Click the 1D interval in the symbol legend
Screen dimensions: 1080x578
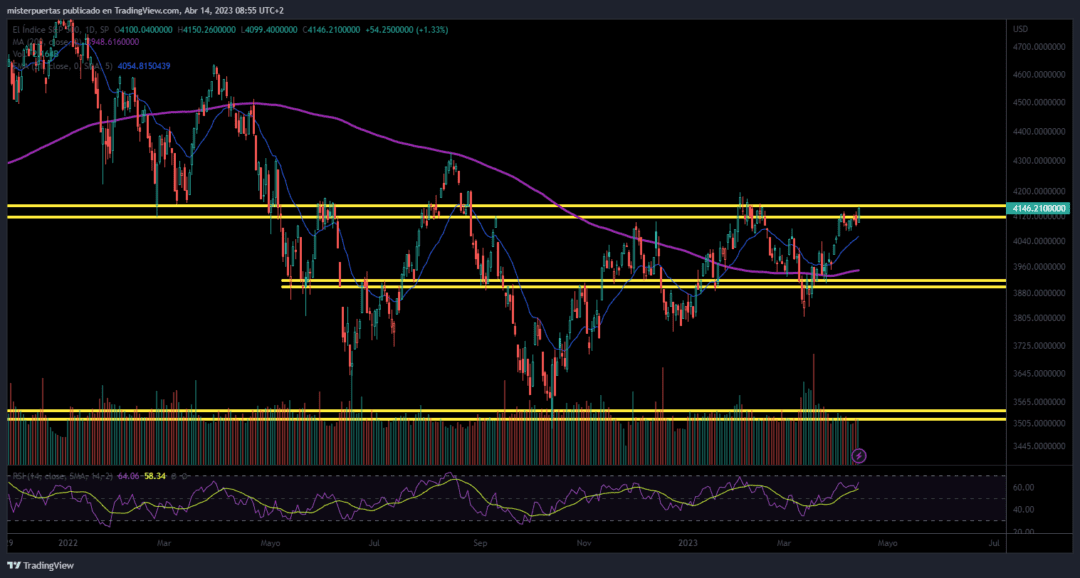[x=87, y=30]
